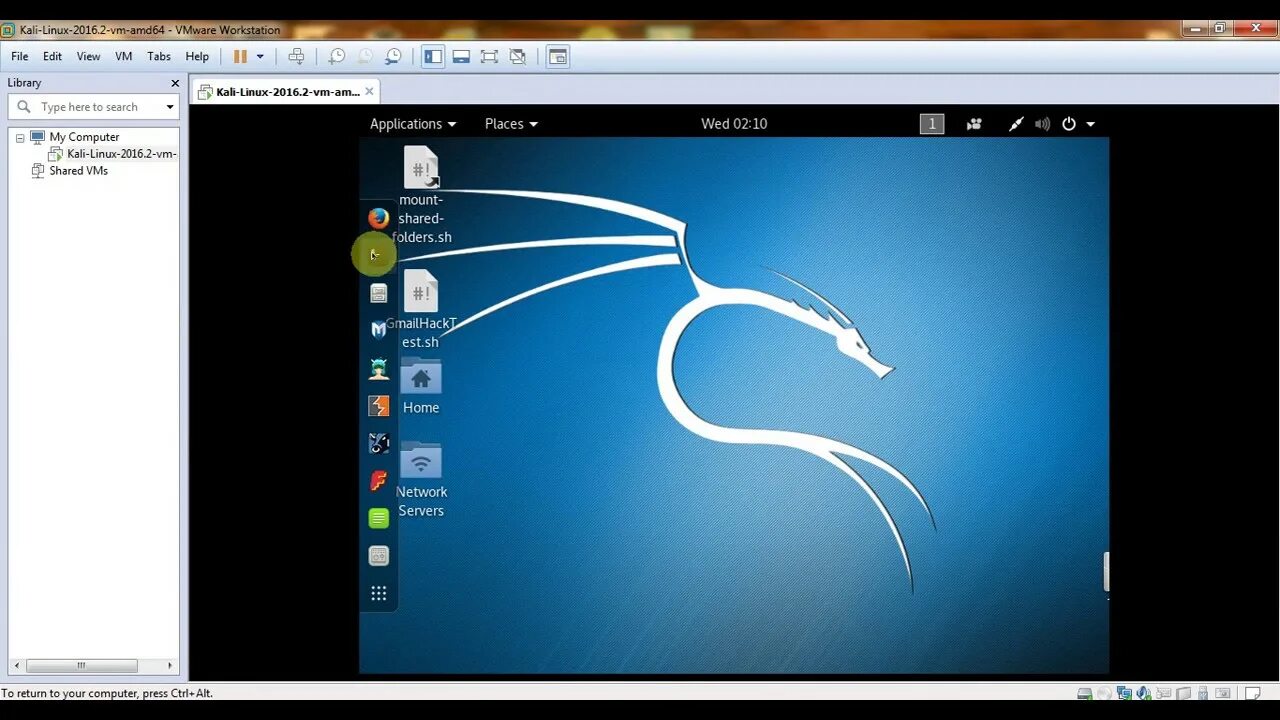Launch Firefox from the Kali dock
The height and width of the screenshot is (720, 1280).
tap(378, 218)
